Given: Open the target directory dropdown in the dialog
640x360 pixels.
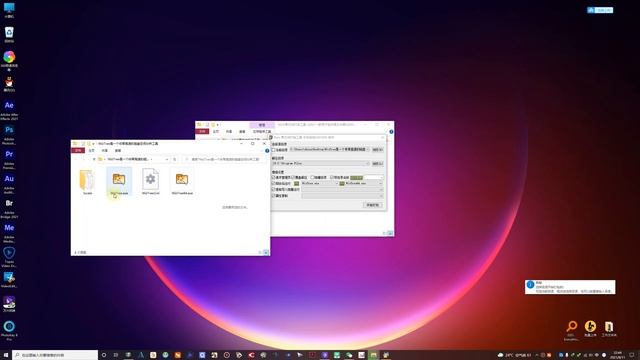Looking at the screenshot, I should click(x=367, y=164).
